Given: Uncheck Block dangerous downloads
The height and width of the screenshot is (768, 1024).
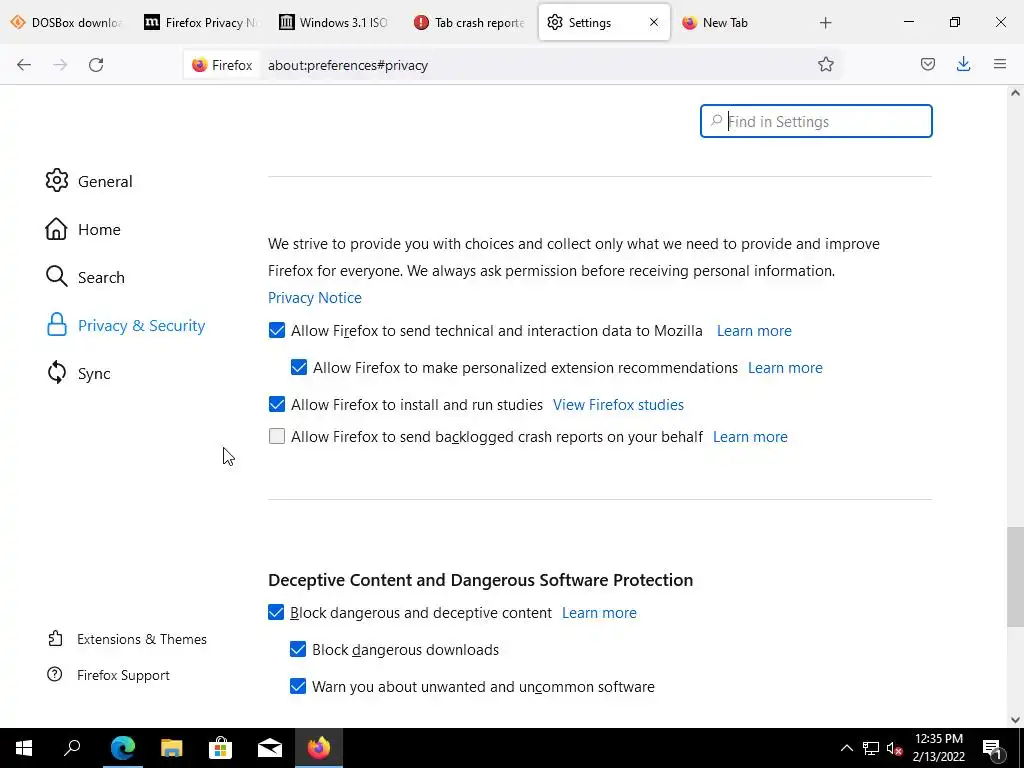Looking at the screenshot, I should click(x=298, y=649).
